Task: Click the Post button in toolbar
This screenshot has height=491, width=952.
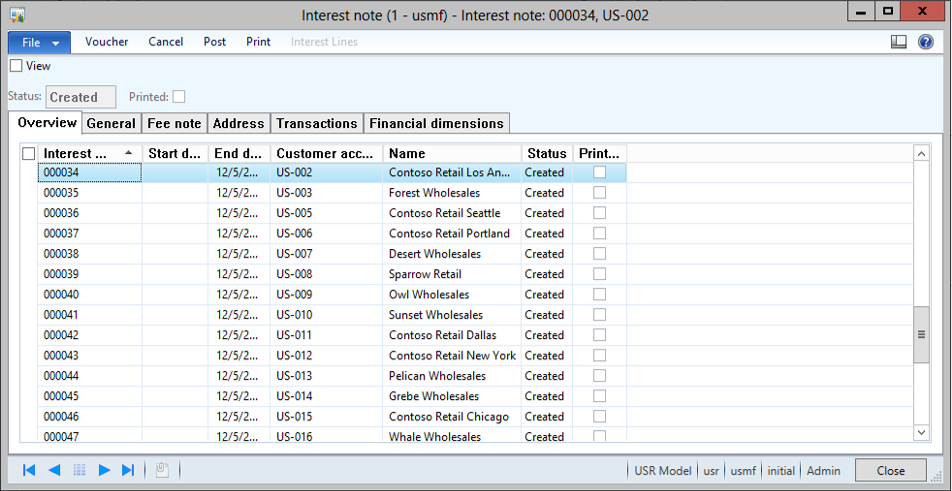Action: pyautogui.click(x=214, y=42)
